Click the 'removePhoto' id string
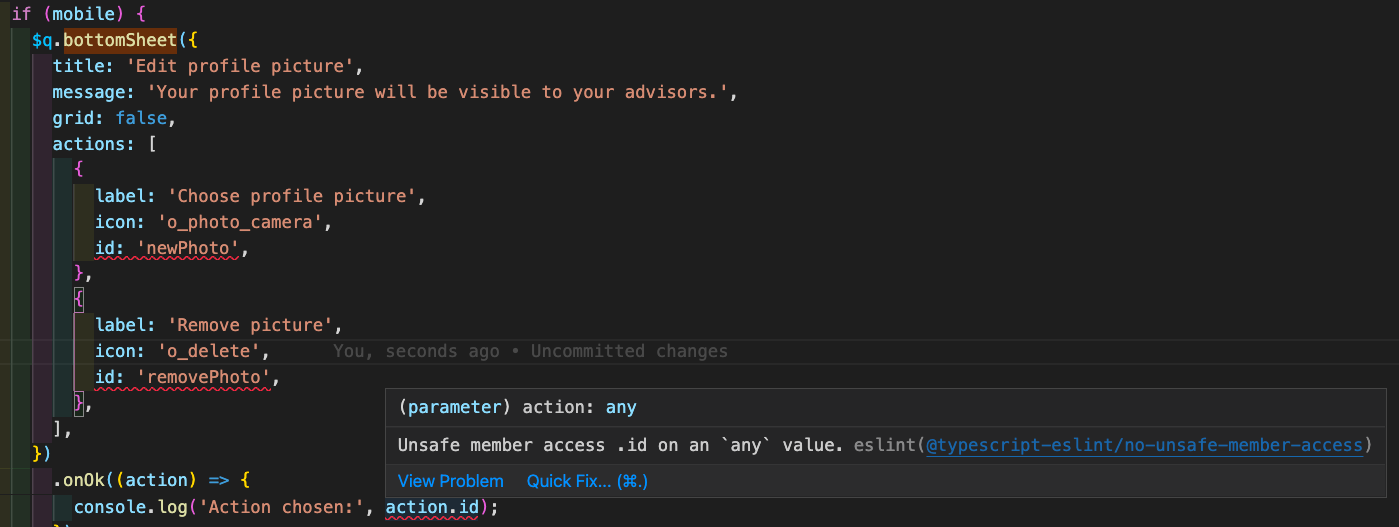Screen dimensions: 1399x527 204,377
